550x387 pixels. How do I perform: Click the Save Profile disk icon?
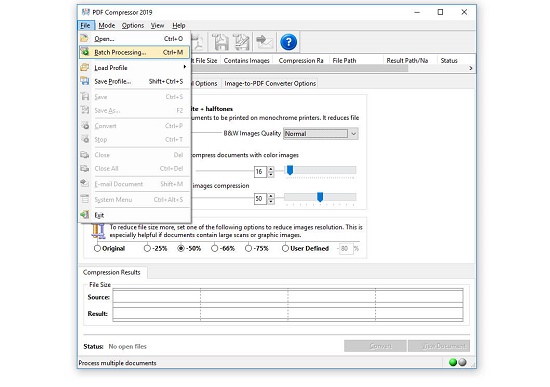pyautogui.click(x=85, y=81)
